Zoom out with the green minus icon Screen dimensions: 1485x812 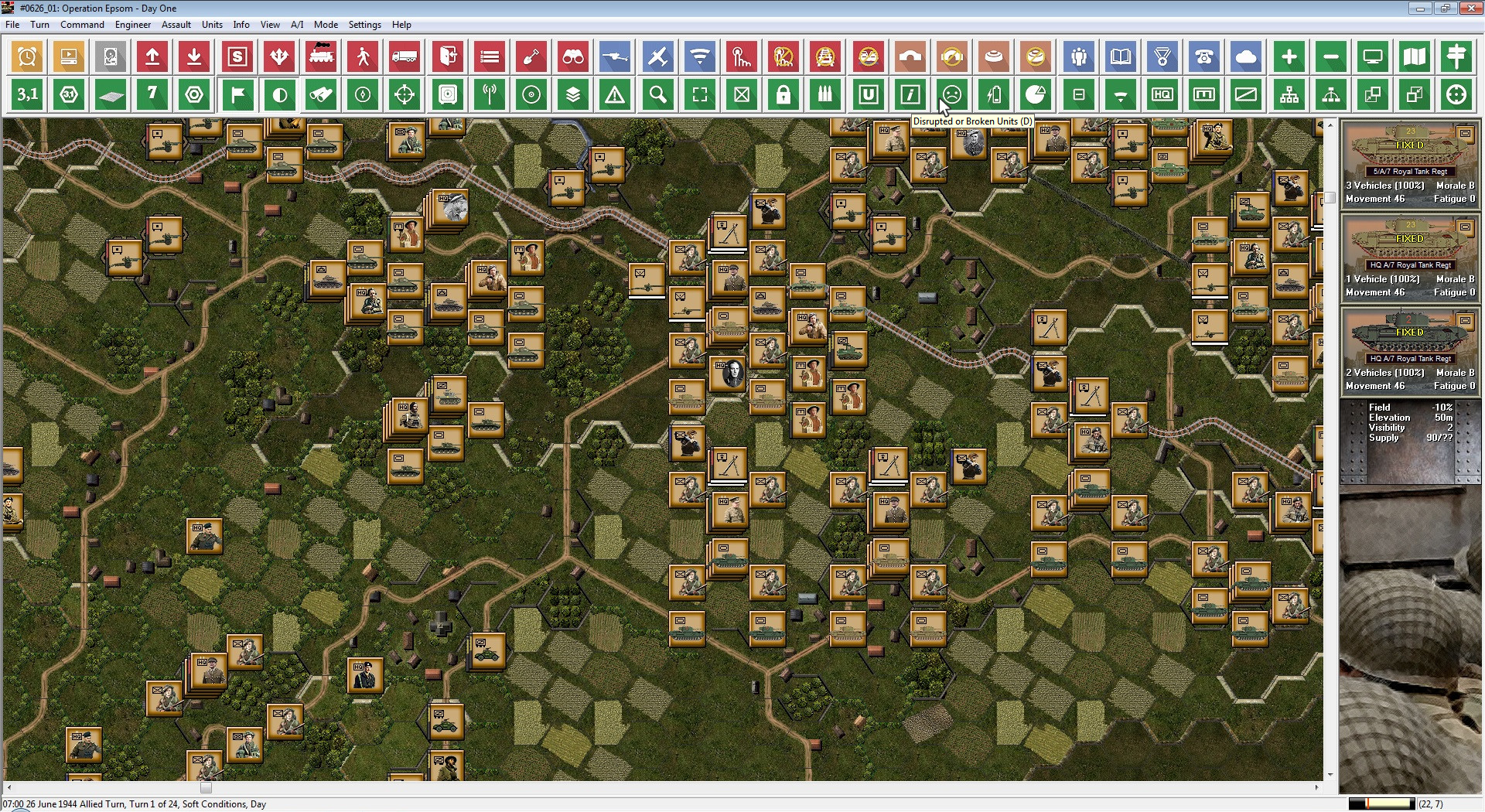[1331, 56]
